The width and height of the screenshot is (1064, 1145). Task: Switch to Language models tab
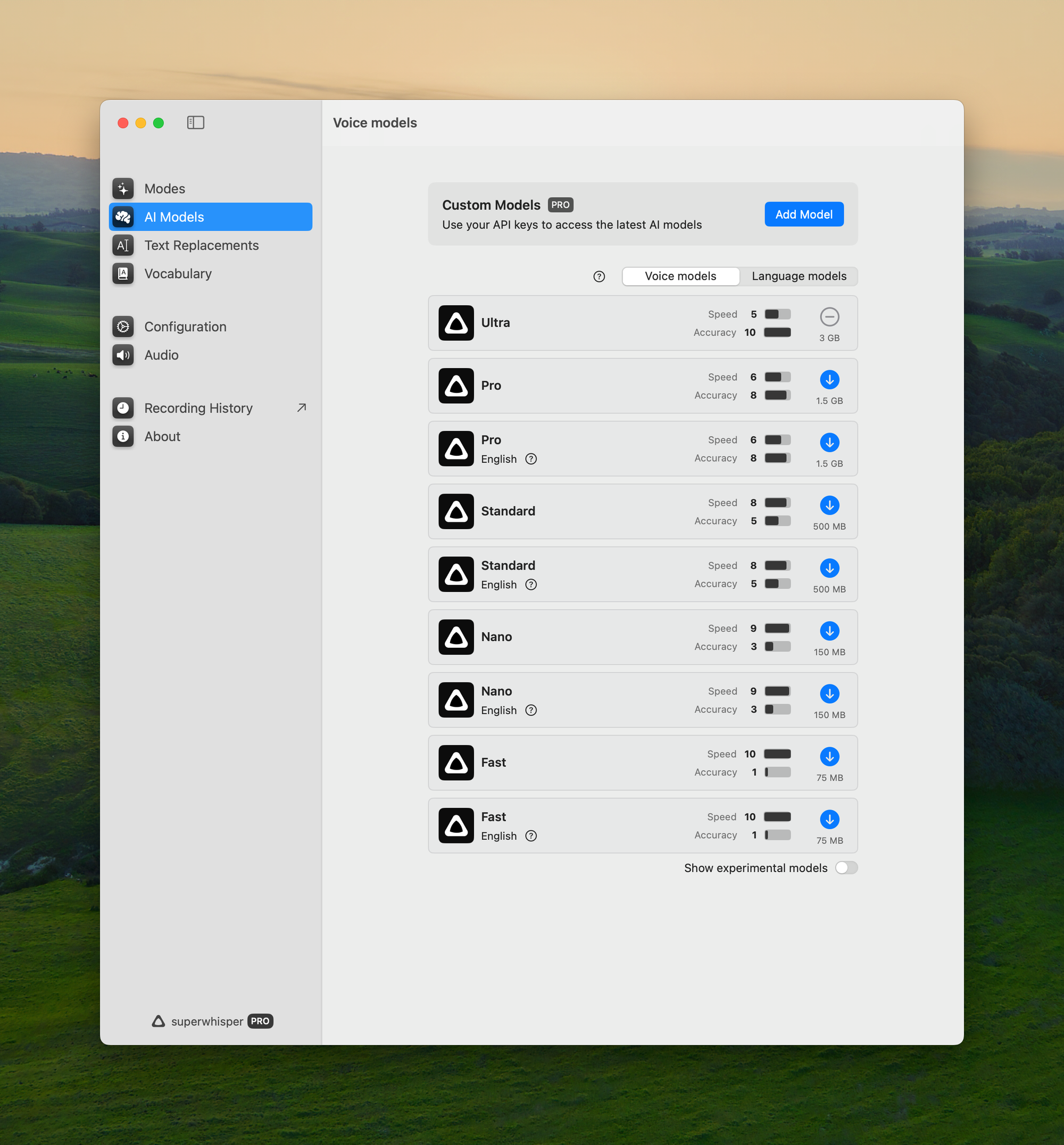(799, 277)
